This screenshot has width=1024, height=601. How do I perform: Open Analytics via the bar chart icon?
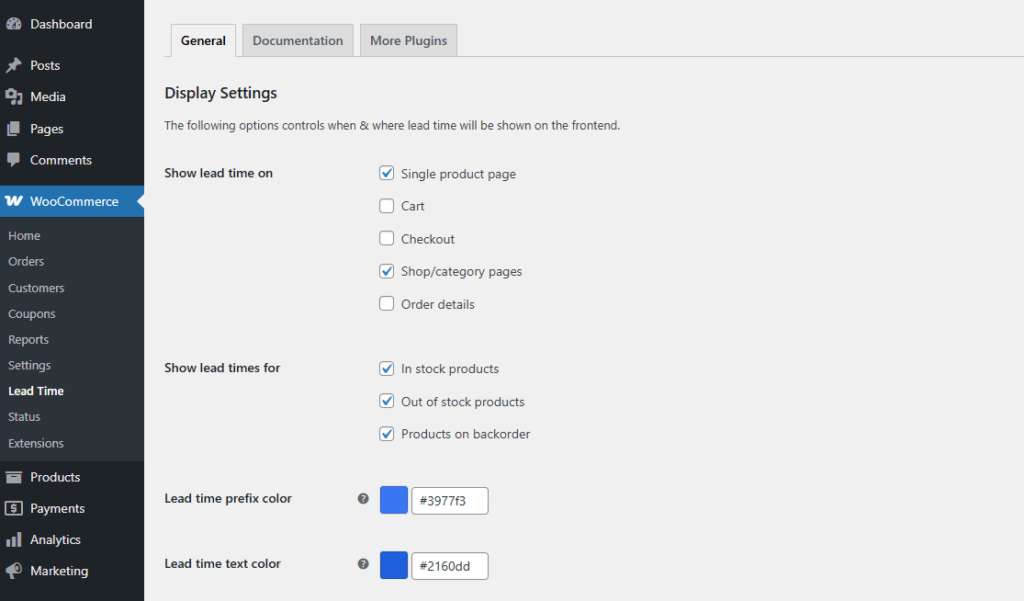pos(16,539)
